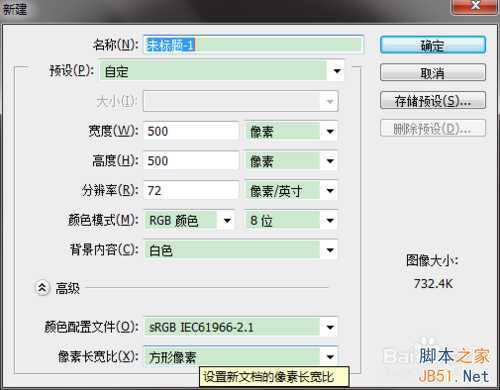
Task: Click the 颜色配置文件(O) label
Action: point(91,327)
